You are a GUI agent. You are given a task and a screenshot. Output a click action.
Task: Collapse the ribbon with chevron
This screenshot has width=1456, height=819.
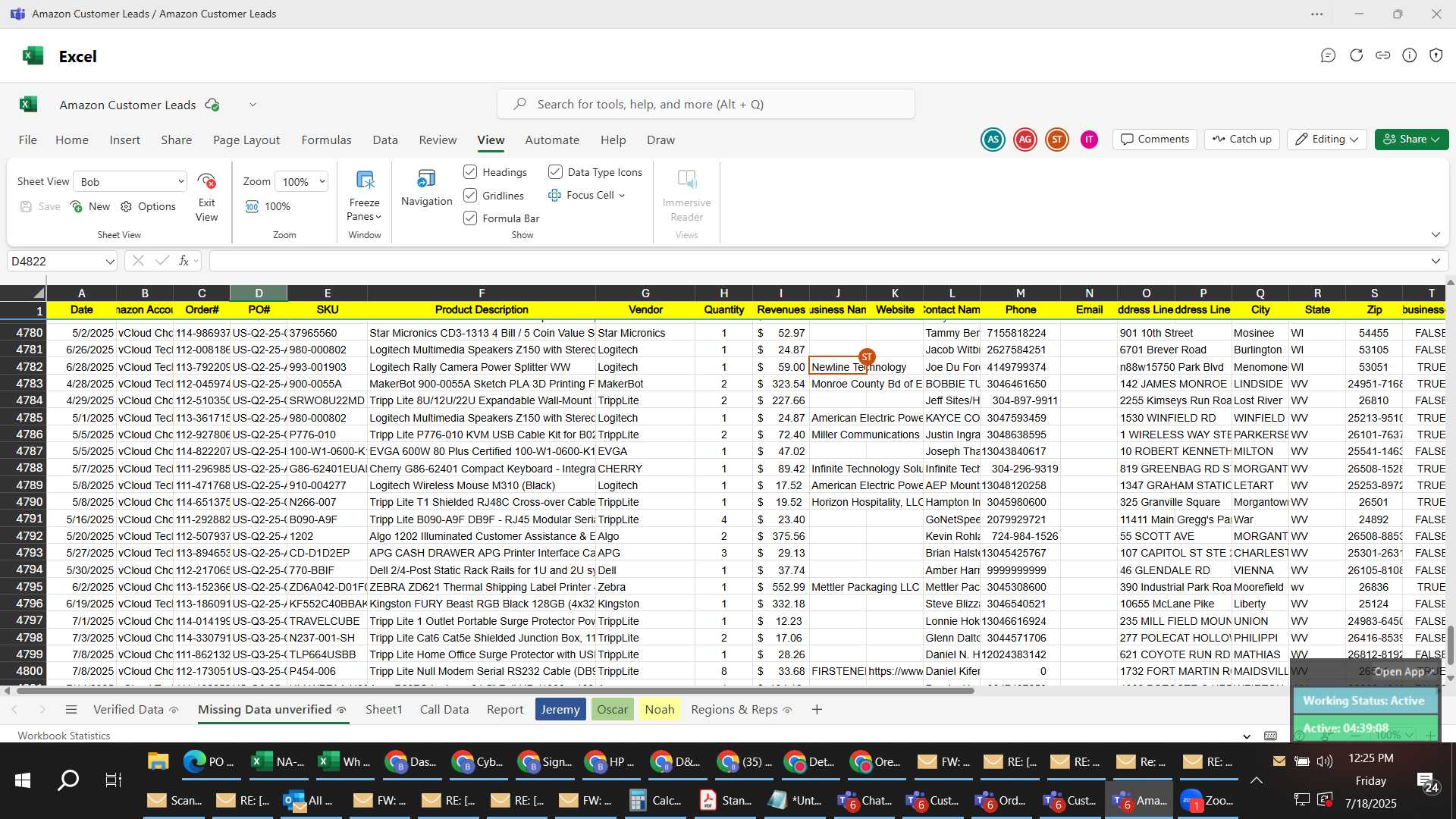[1436, 234]
